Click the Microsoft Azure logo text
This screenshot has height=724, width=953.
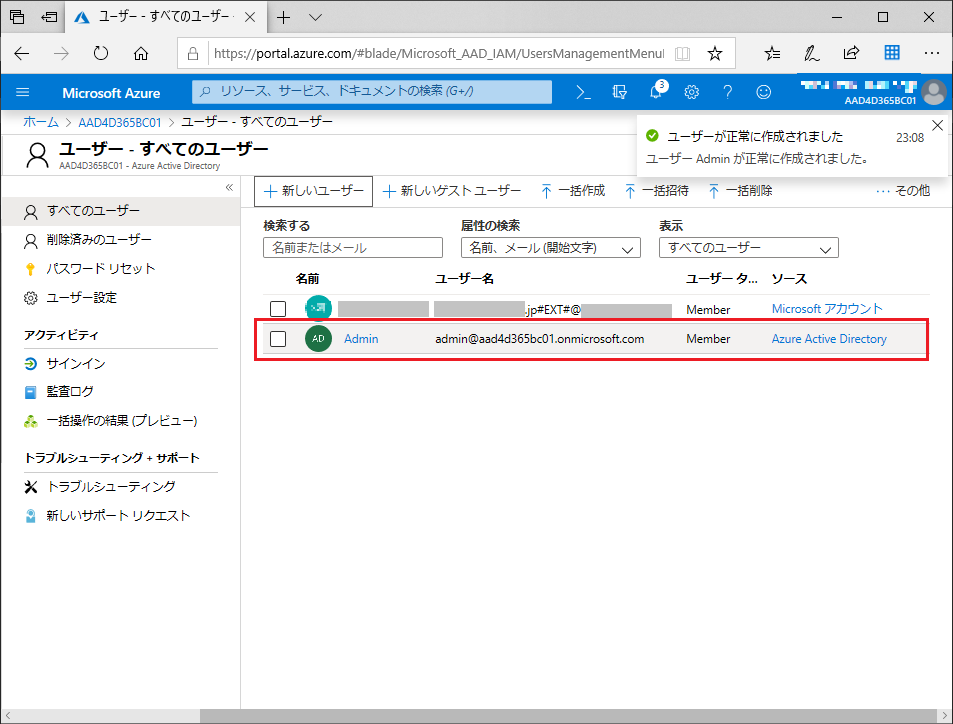tap(111, 93)
